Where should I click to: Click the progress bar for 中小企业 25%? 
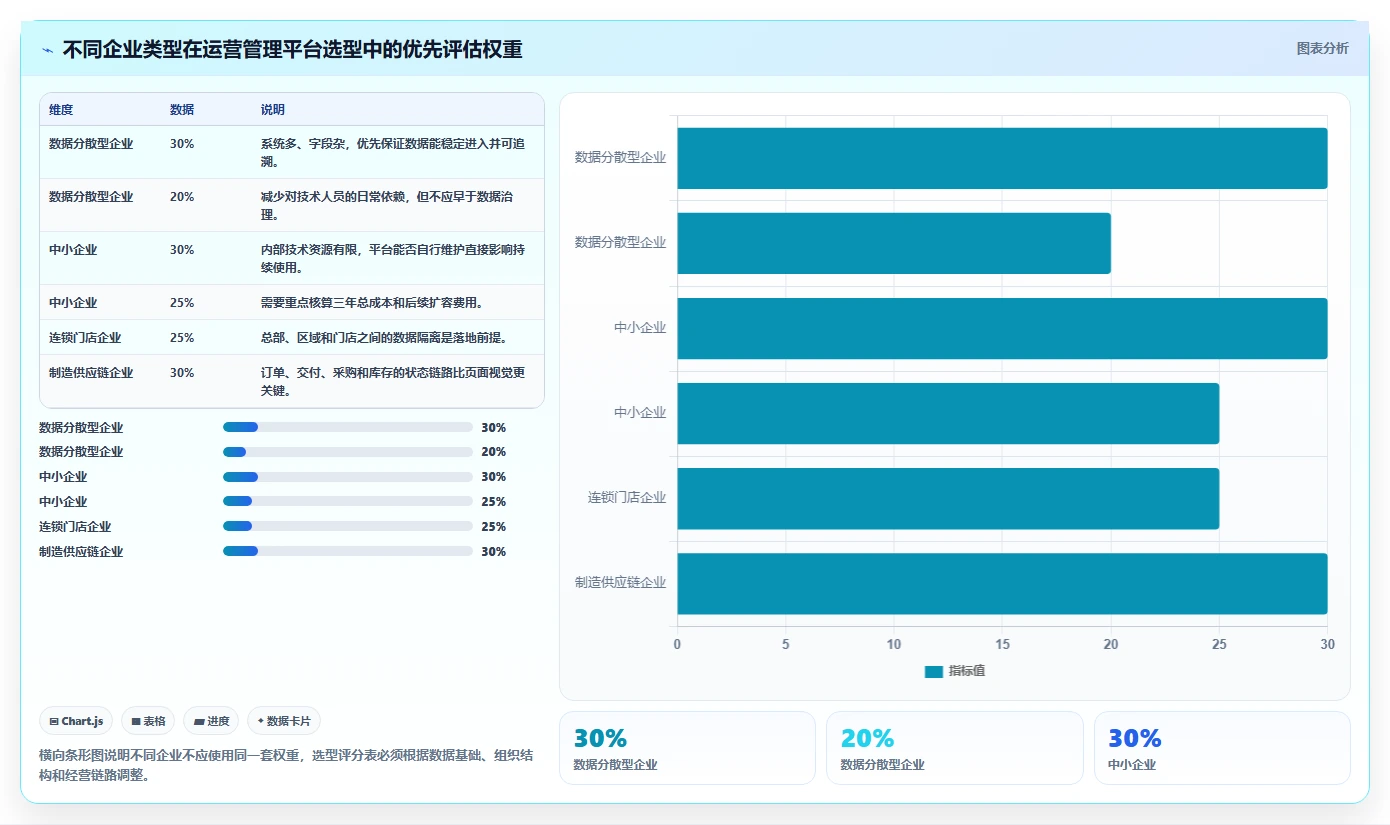tap(348, 502)
